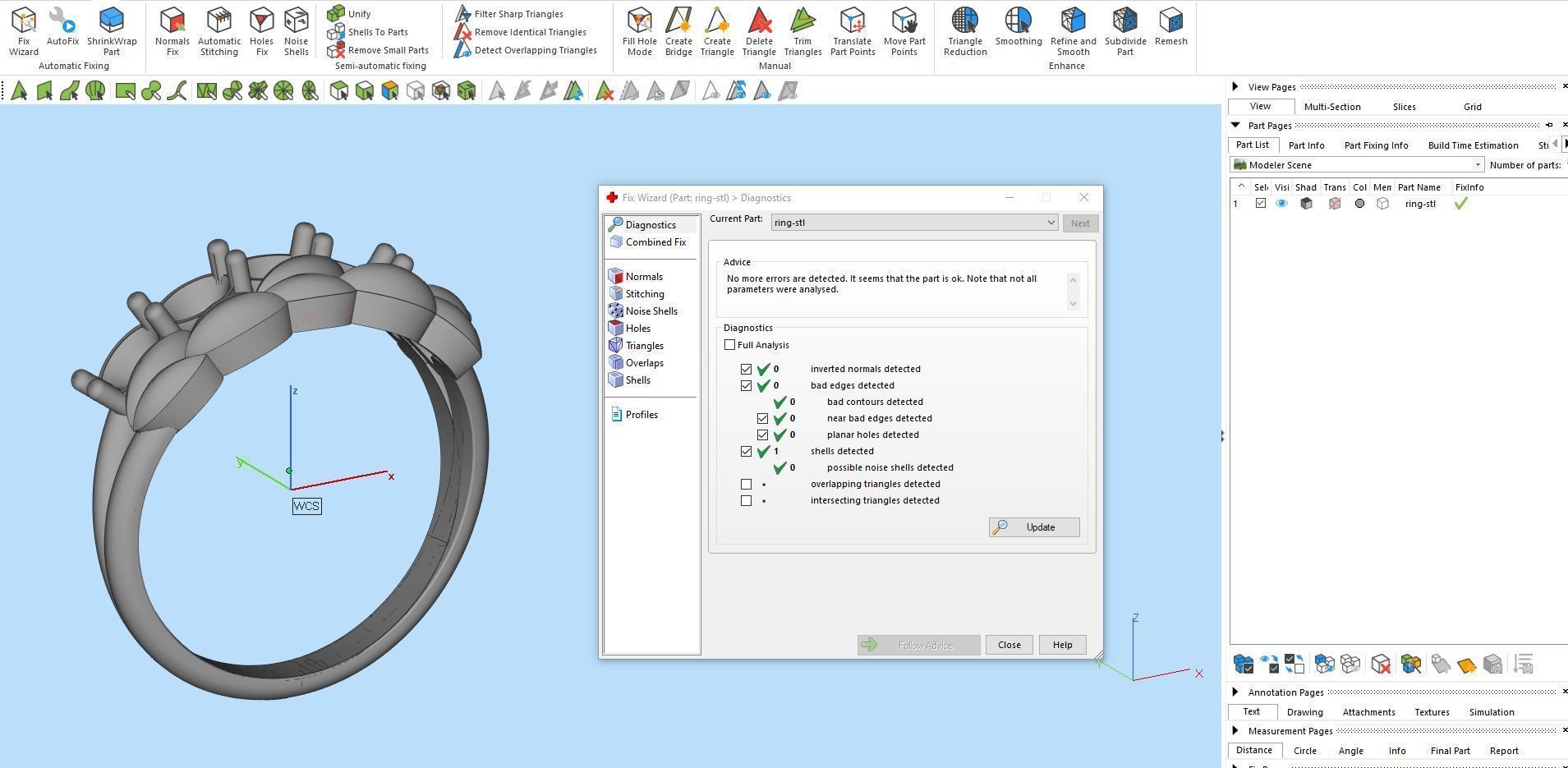The width and height of the screenshot is (1568, 768).
Task: Select Filter Sharp Triangles
Action: [509, 14]
